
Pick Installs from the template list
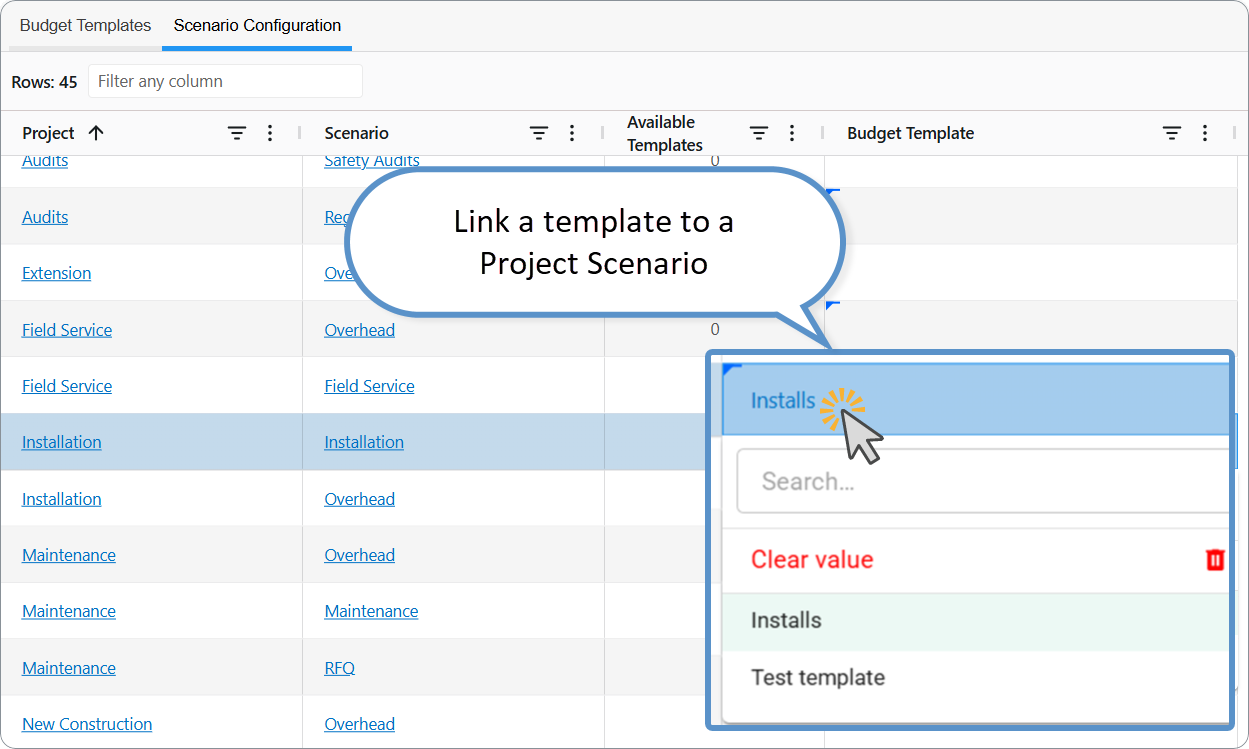(975, 621)
